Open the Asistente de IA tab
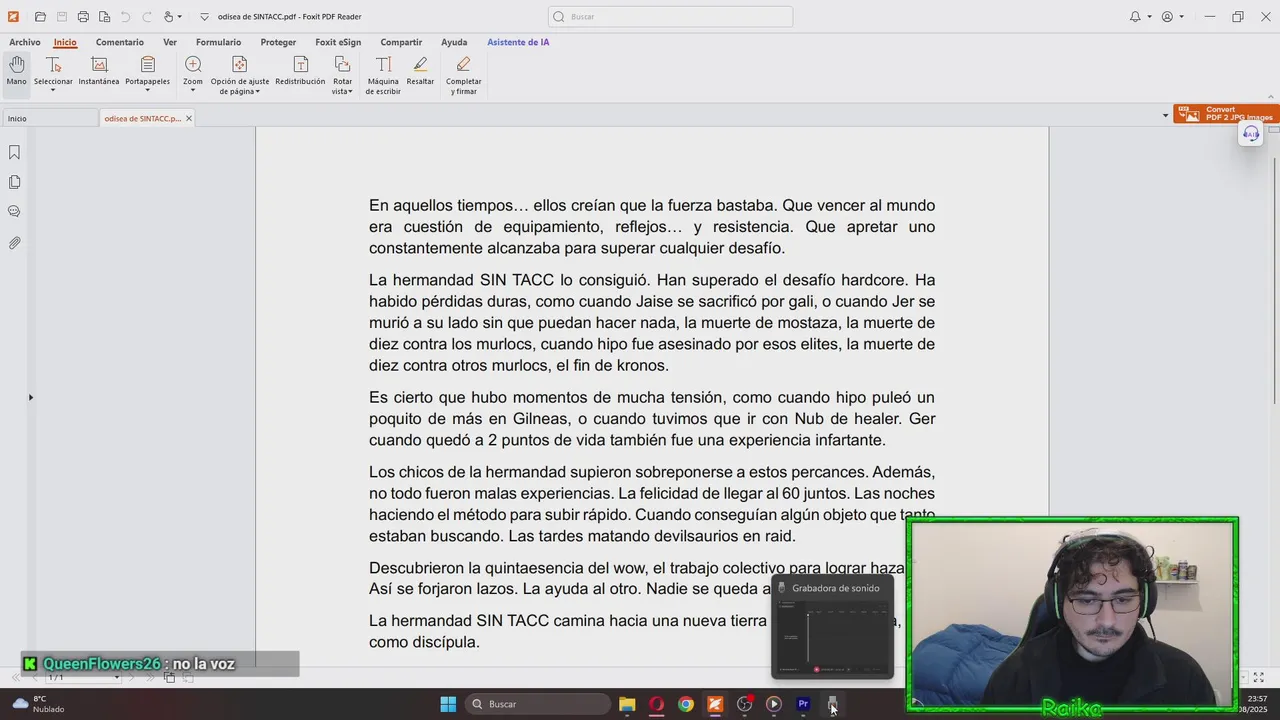Screen dimensions: 1280x720 click(x=518, y=42)
